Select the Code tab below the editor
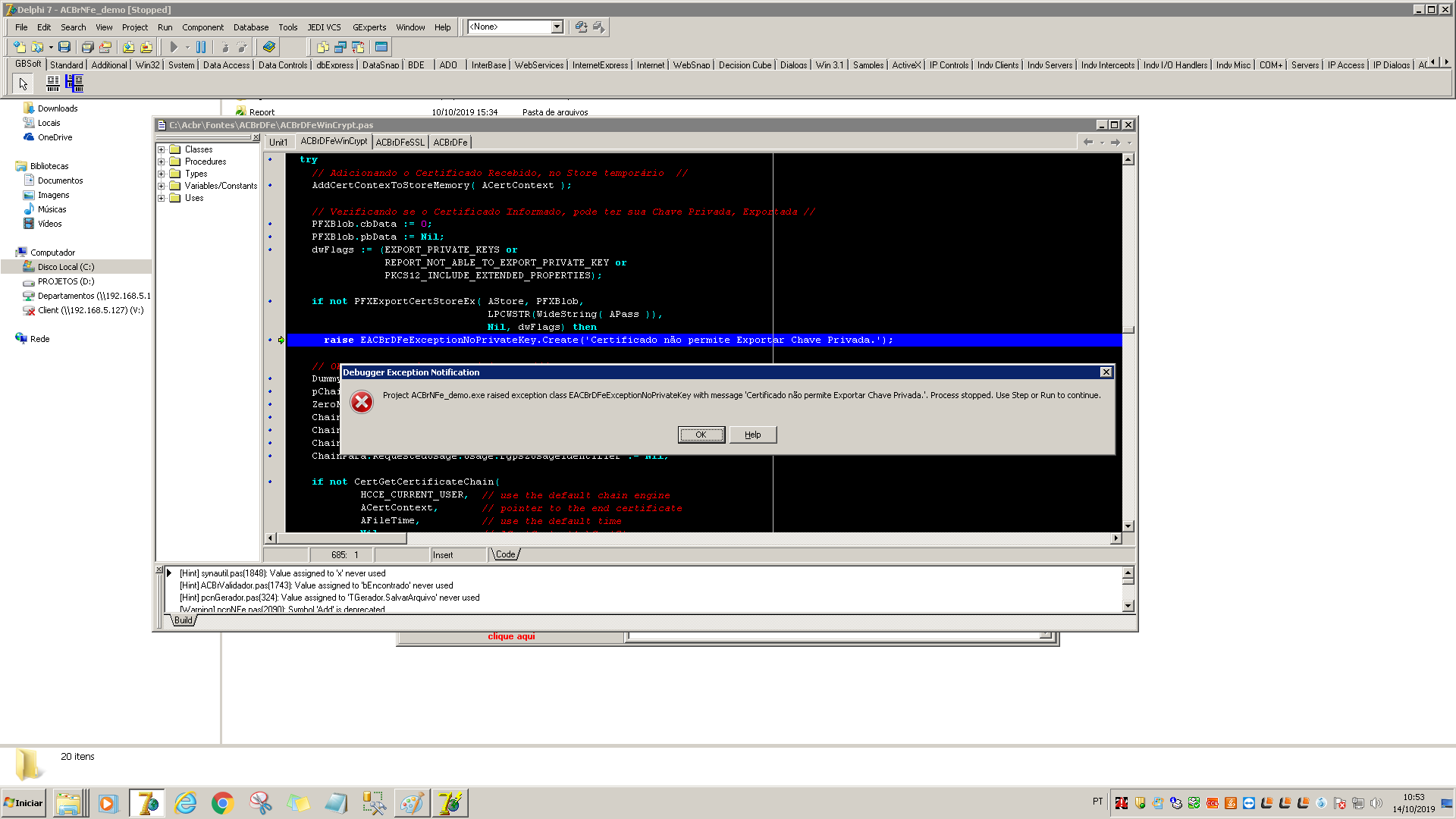 [x=506, y=554]
